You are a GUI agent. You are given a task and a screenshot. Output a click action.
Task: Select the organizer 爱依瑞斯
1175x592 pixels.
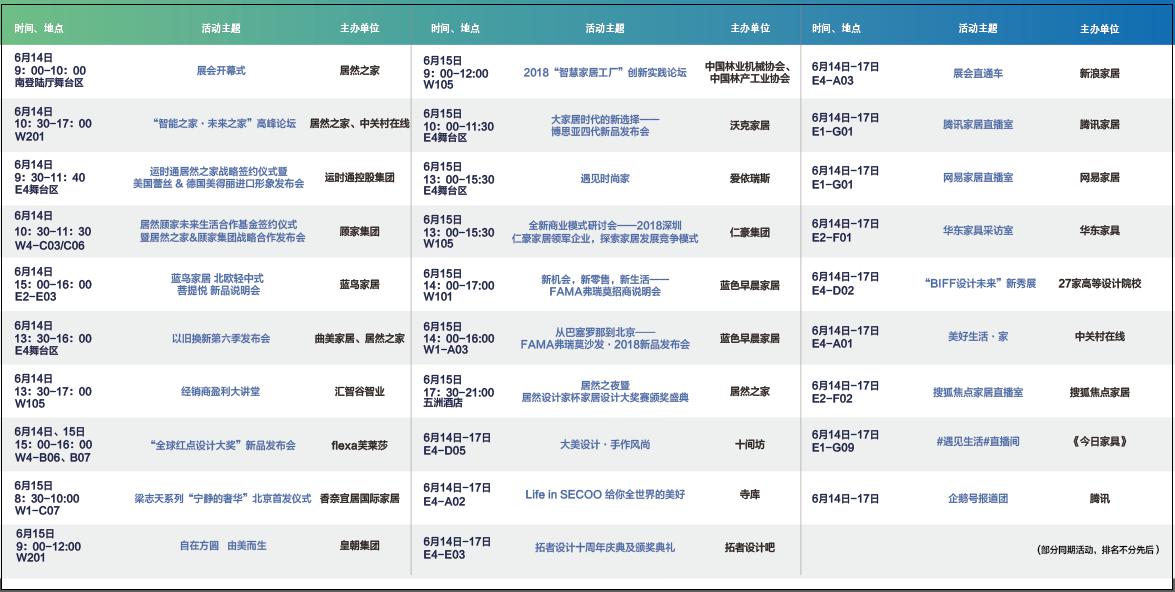pos(749,178)
